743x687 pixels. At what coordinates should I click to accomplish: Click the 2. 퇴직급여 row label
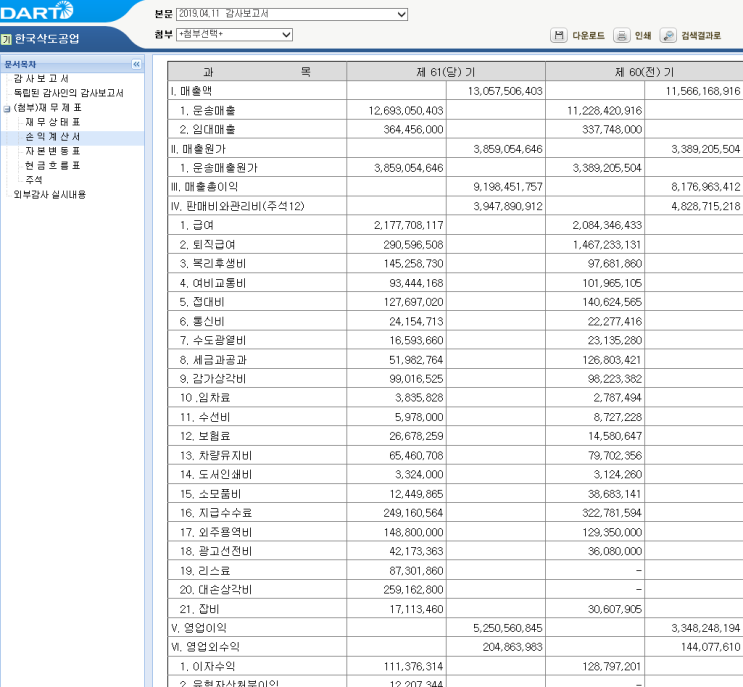(x=208, y=244)
